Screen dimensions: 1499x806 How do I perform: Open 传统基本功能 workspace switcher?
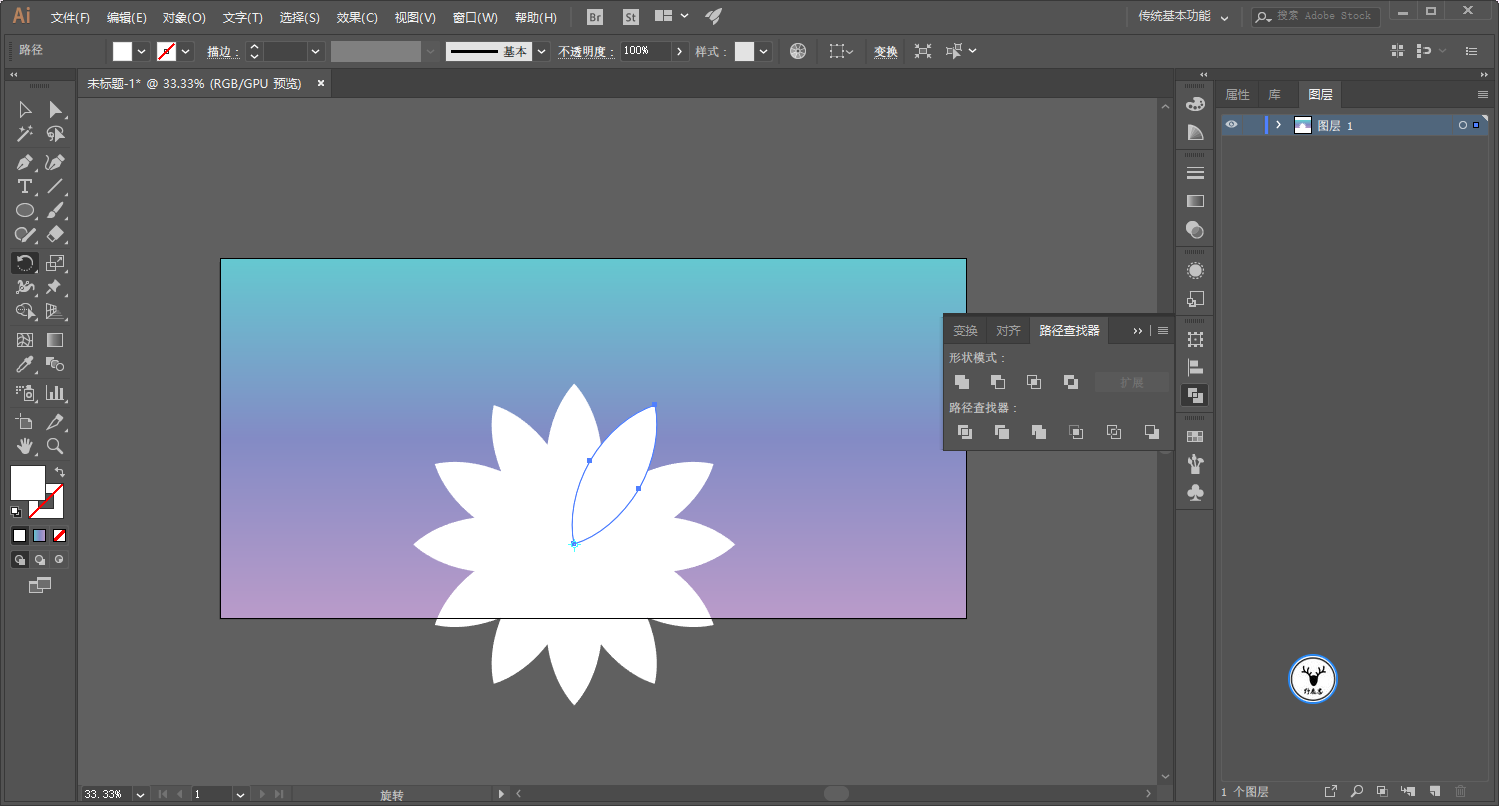1183,17
